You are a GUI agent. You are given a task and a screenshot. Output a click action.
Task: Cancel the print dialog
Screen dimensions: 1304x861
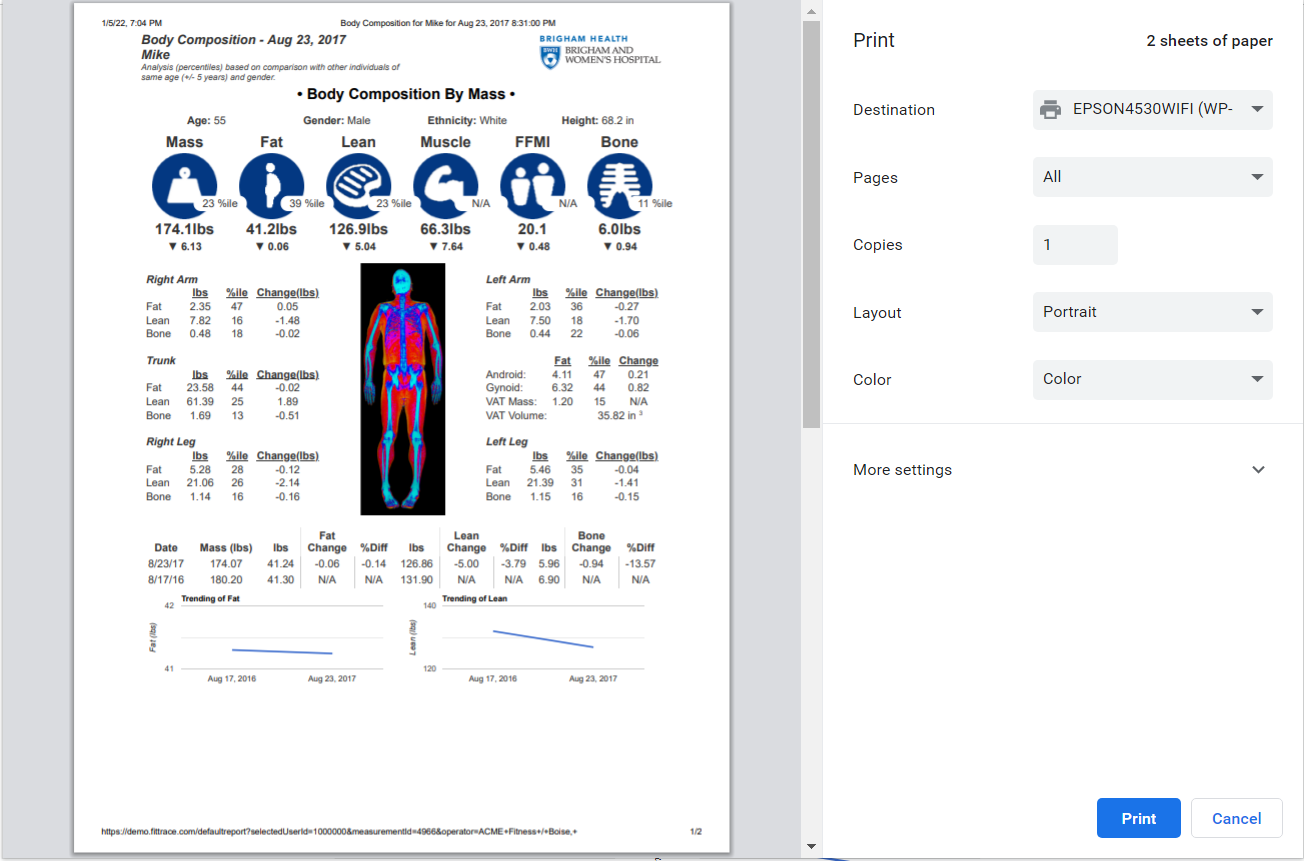pyautogui.click(x=1236, y=818)
